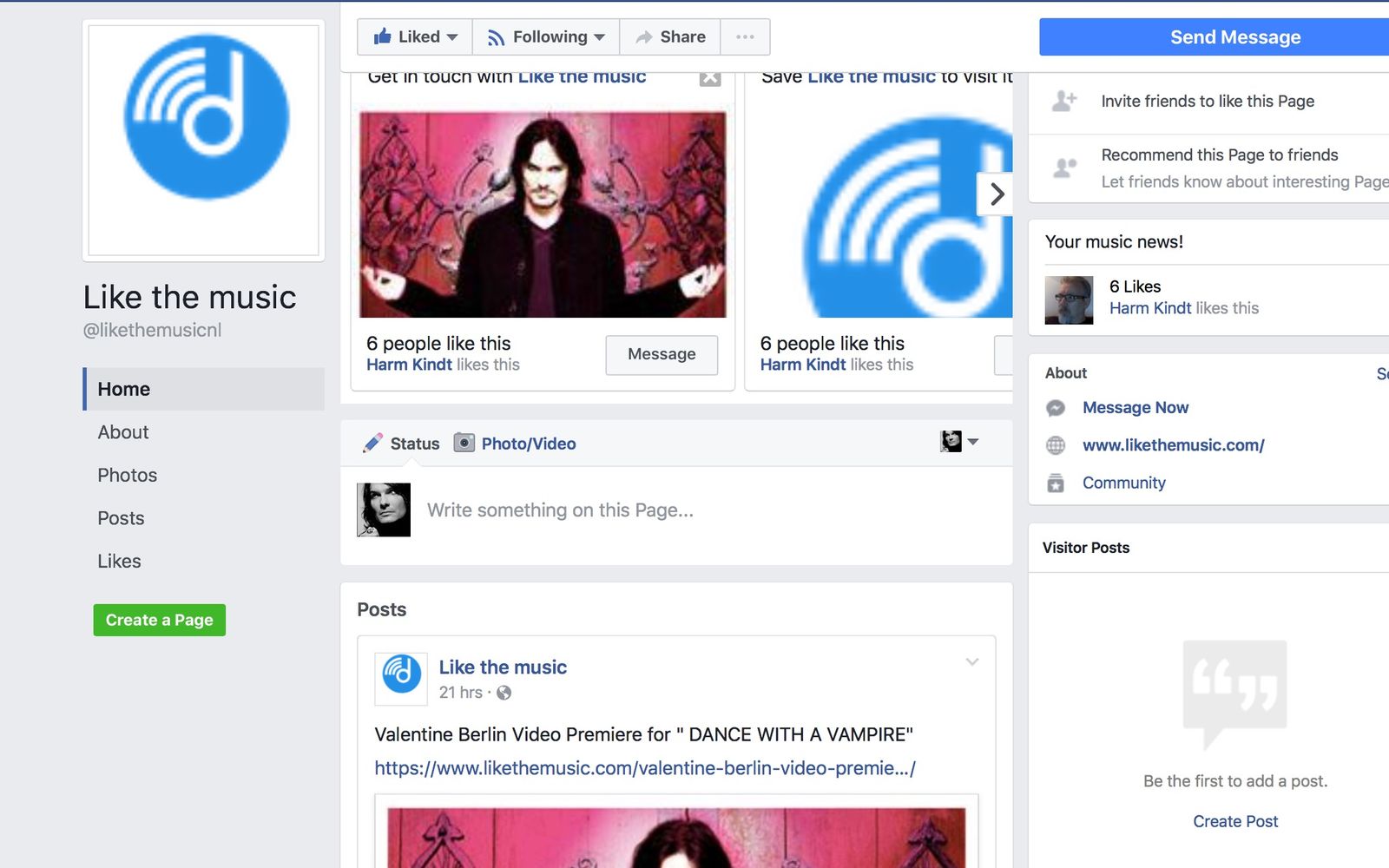Open the About tab in sidebar

(123, 432)
